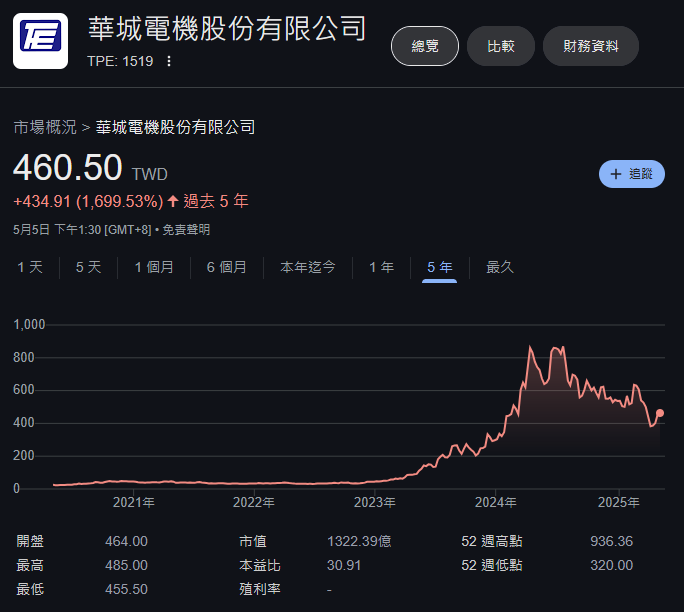
Task: Click the 2022年 label on chart axis
Action: point(254,503)
